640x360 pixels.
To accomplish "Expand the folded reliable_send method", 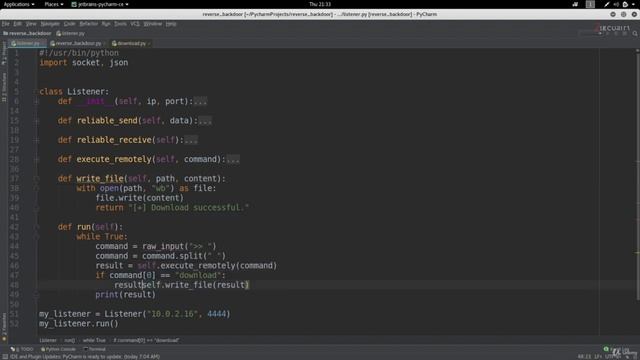I will 36,121.
